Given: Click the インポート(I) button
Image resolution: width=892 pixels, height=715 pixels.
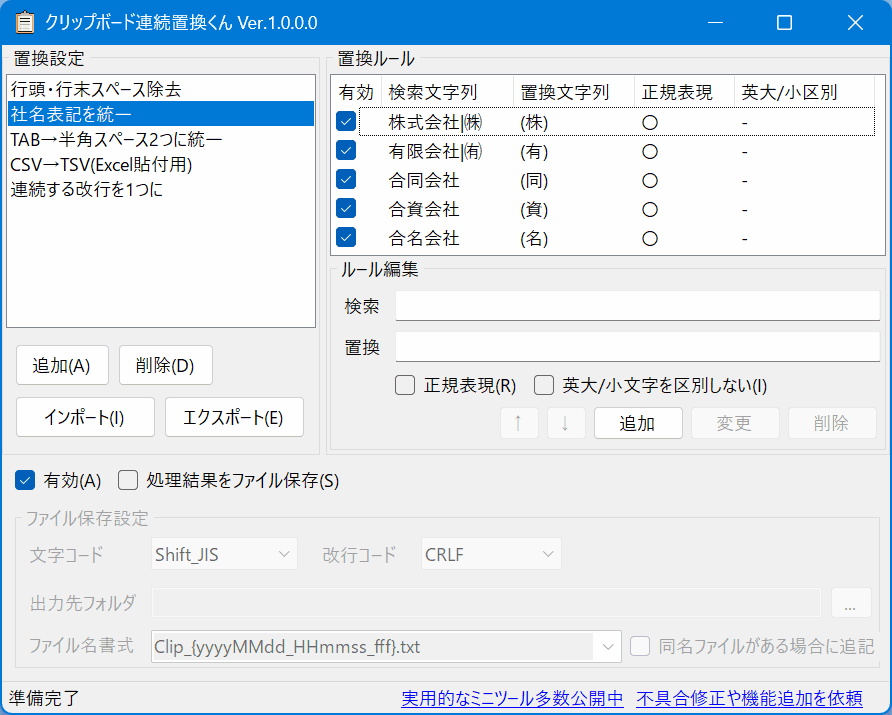Looking at the screenshot, I should click(85, 417).
